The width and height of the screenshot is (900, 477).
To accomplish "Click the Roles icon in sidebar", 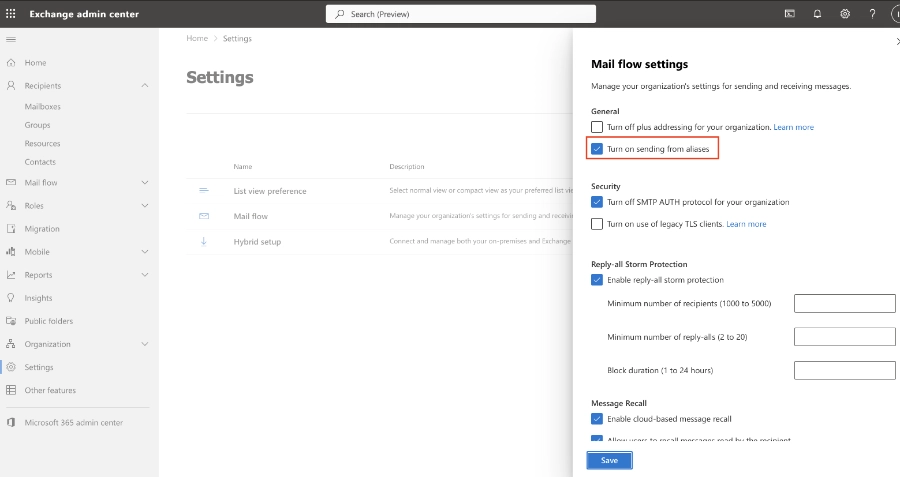I will click(11, 205).
